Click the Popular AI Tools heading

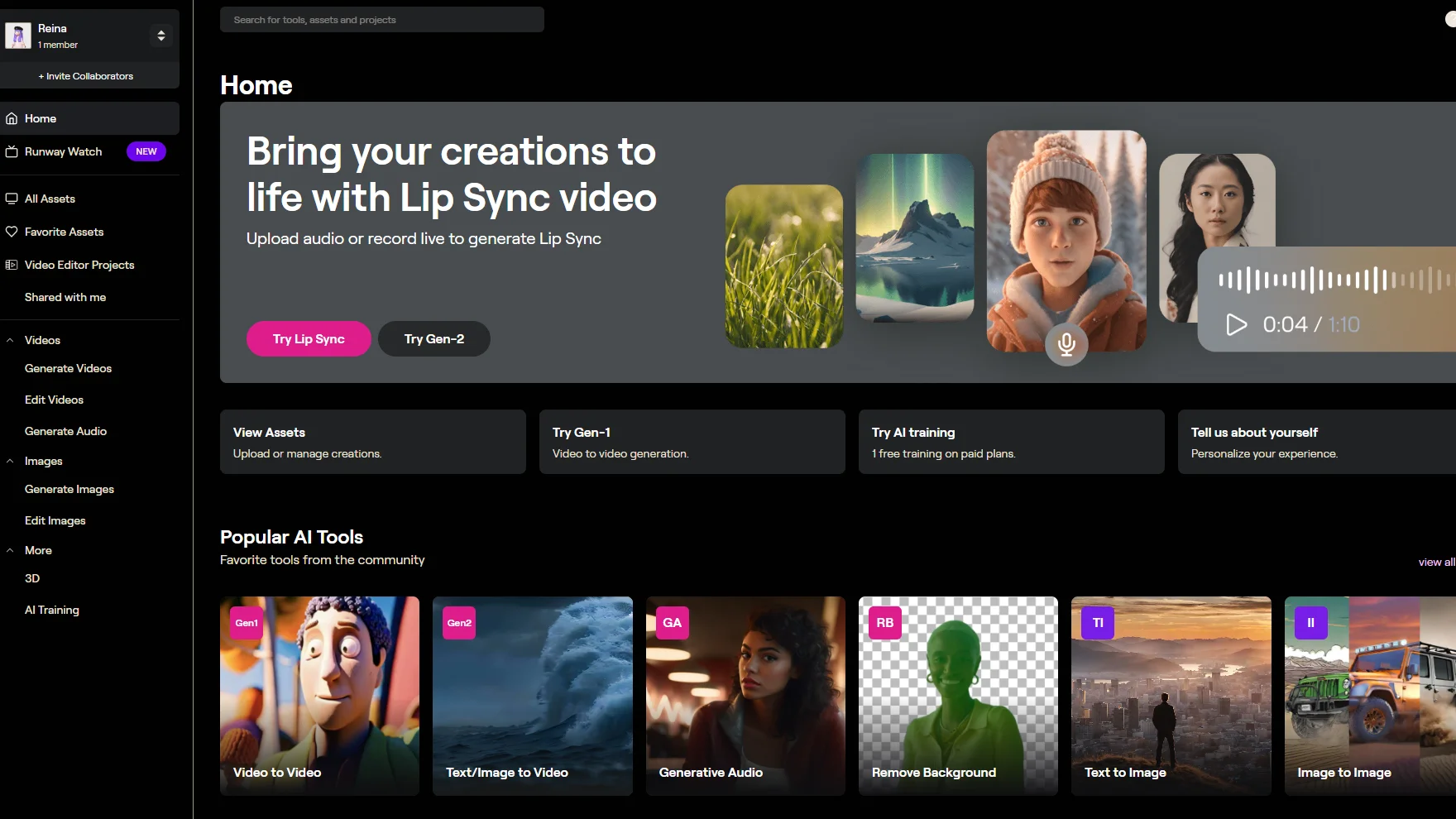point(291,537)
